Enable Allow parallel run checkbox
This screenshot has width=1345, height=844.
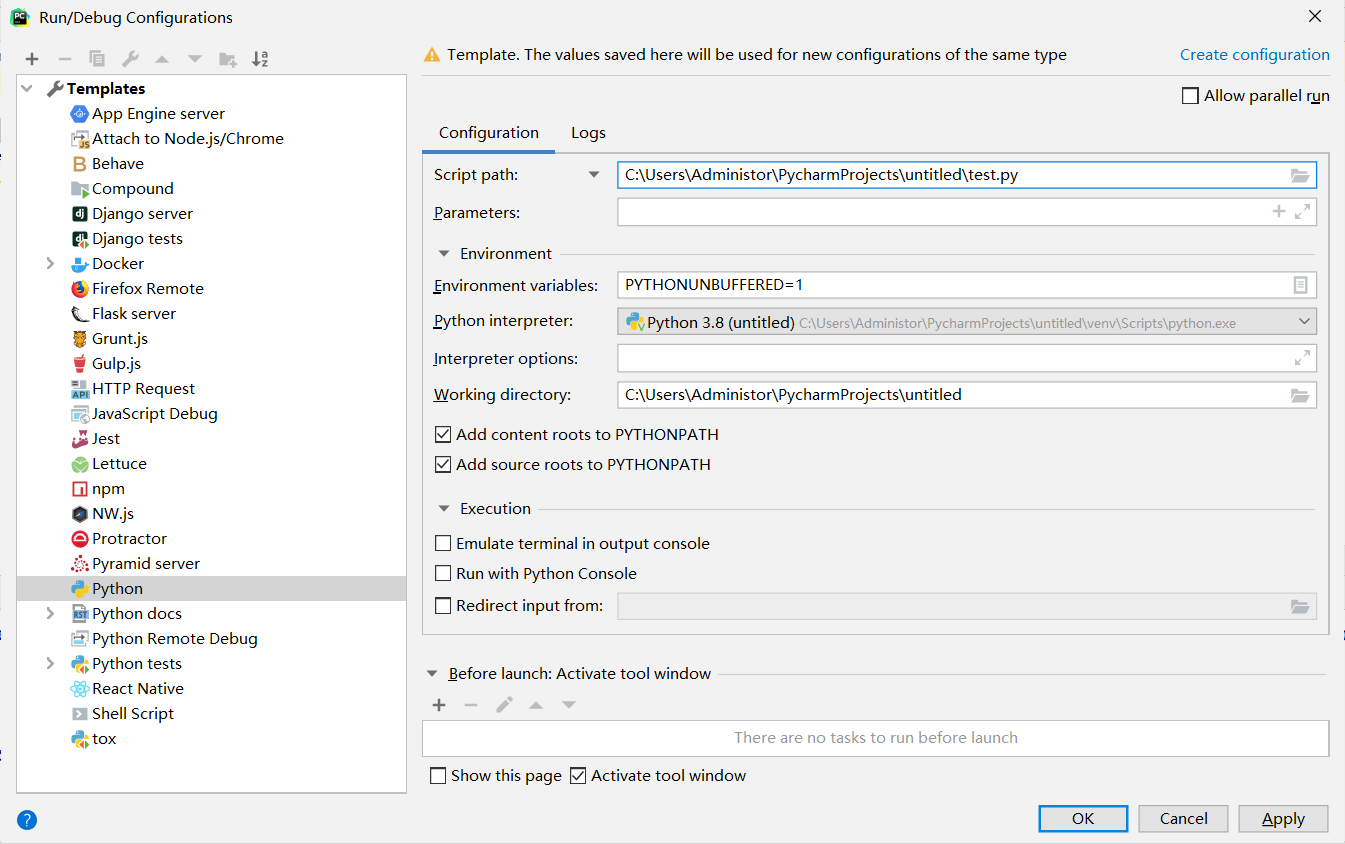(x=1190, y=96)
